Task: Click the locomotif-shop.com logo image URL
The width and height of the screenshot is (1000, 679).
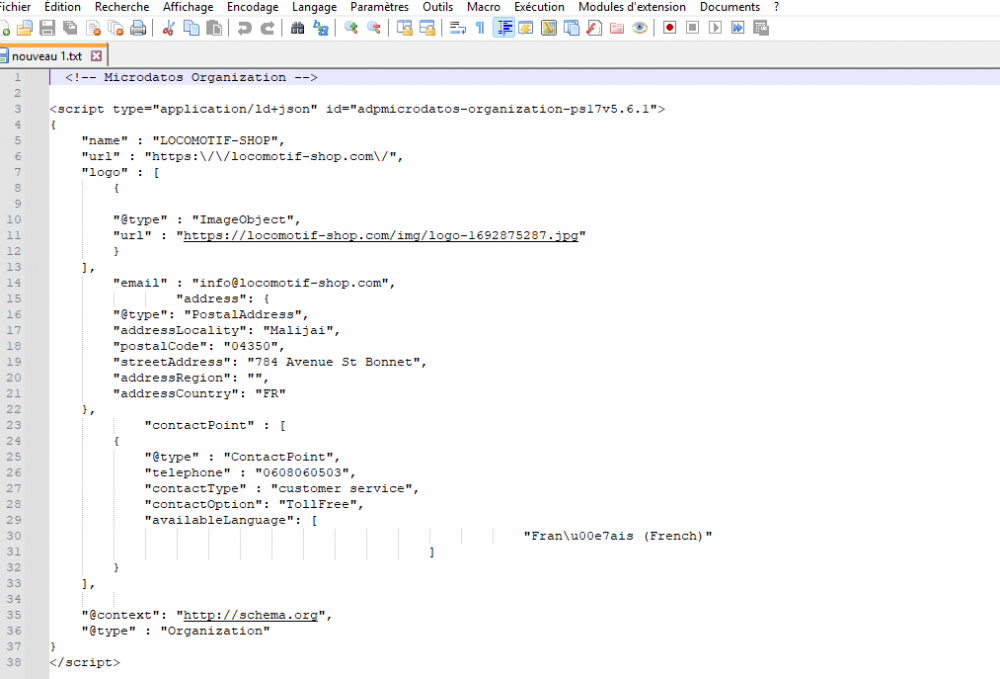Action: pos(381,235)
